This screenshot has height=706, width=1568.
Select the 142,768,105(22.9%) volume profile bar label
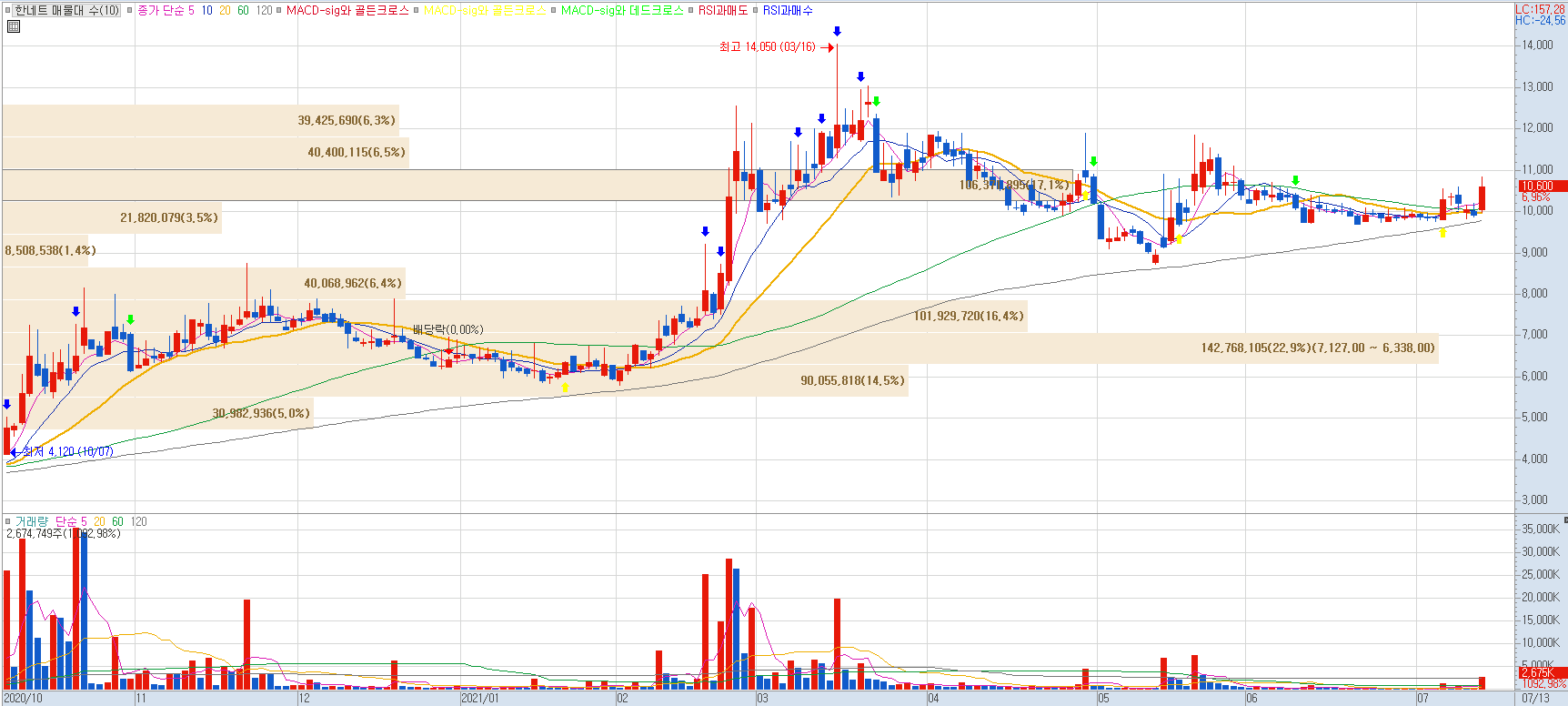click(x=1318, y=348)
